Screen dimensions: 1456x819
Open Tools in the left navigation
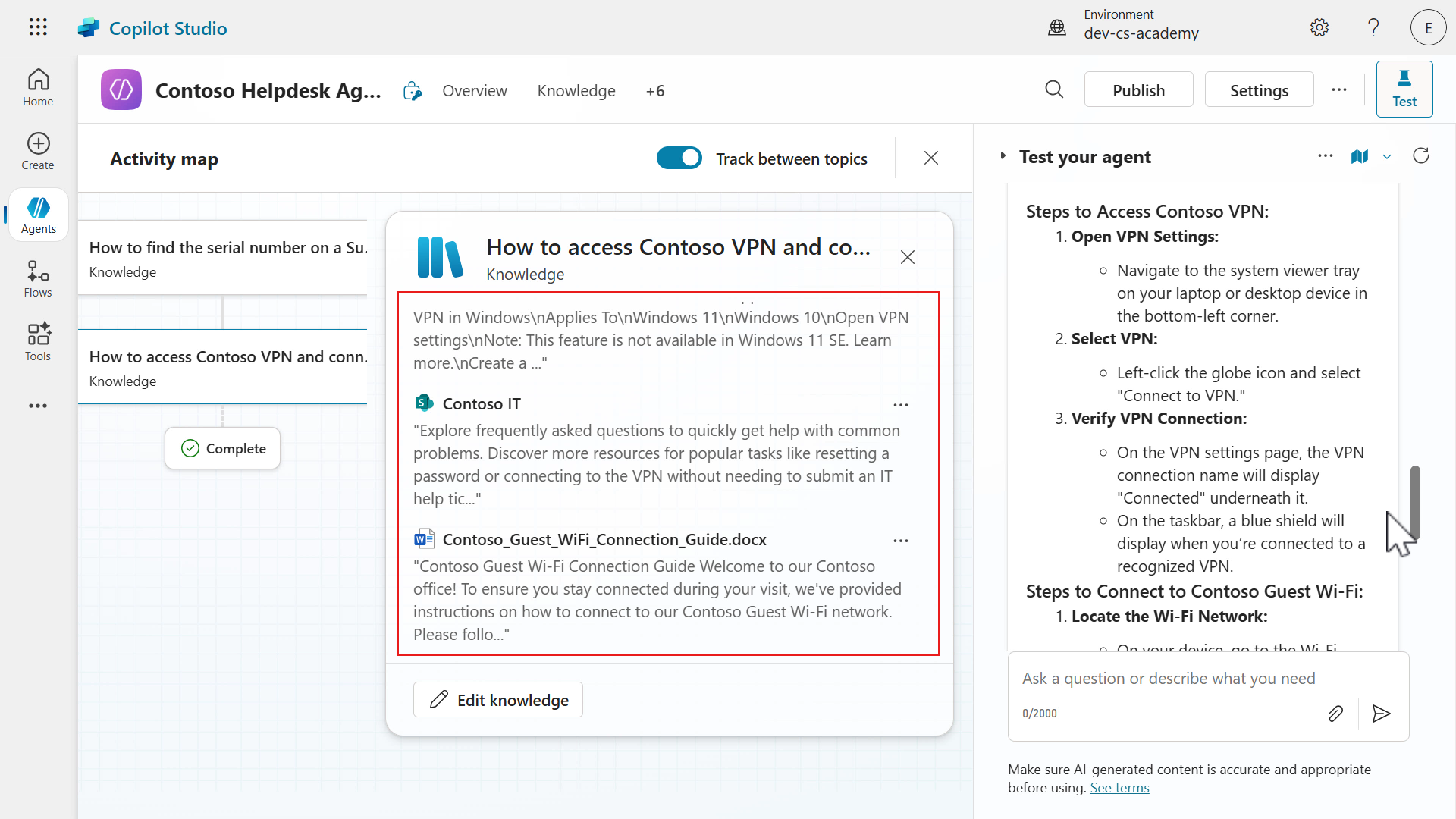coord(38,342)
